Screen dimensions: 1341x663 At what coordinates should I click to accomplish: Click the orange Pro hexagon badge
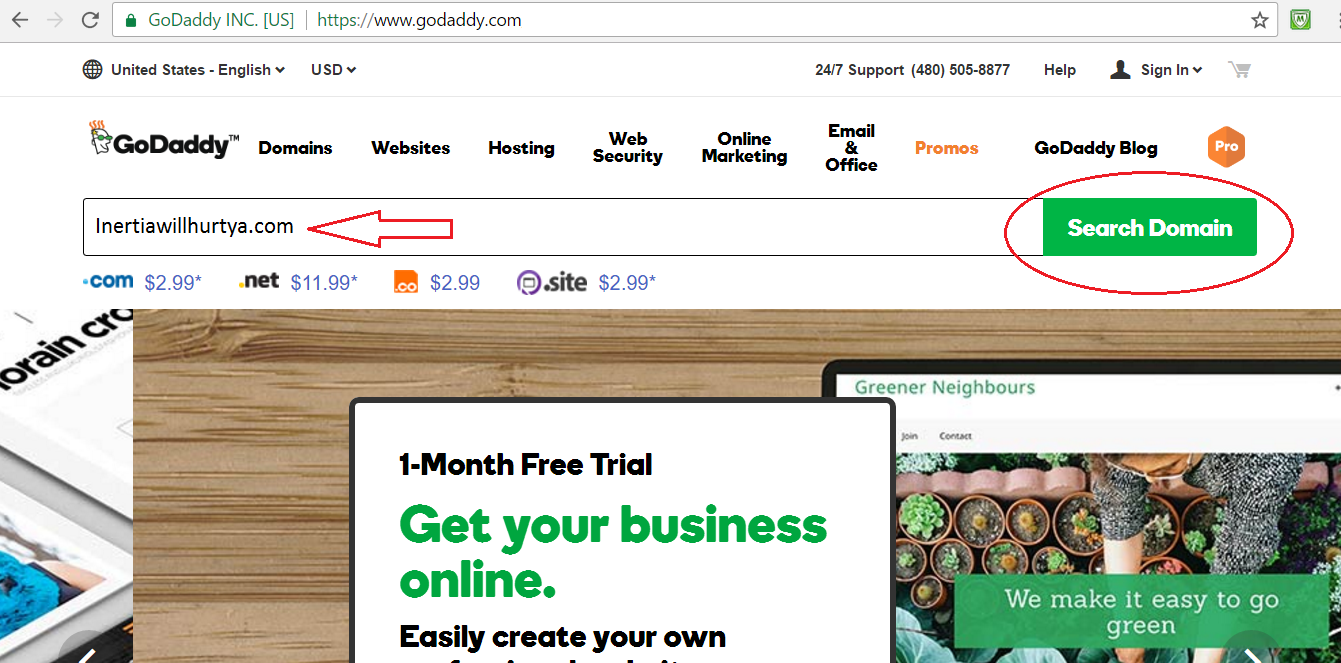(1227, 147)
